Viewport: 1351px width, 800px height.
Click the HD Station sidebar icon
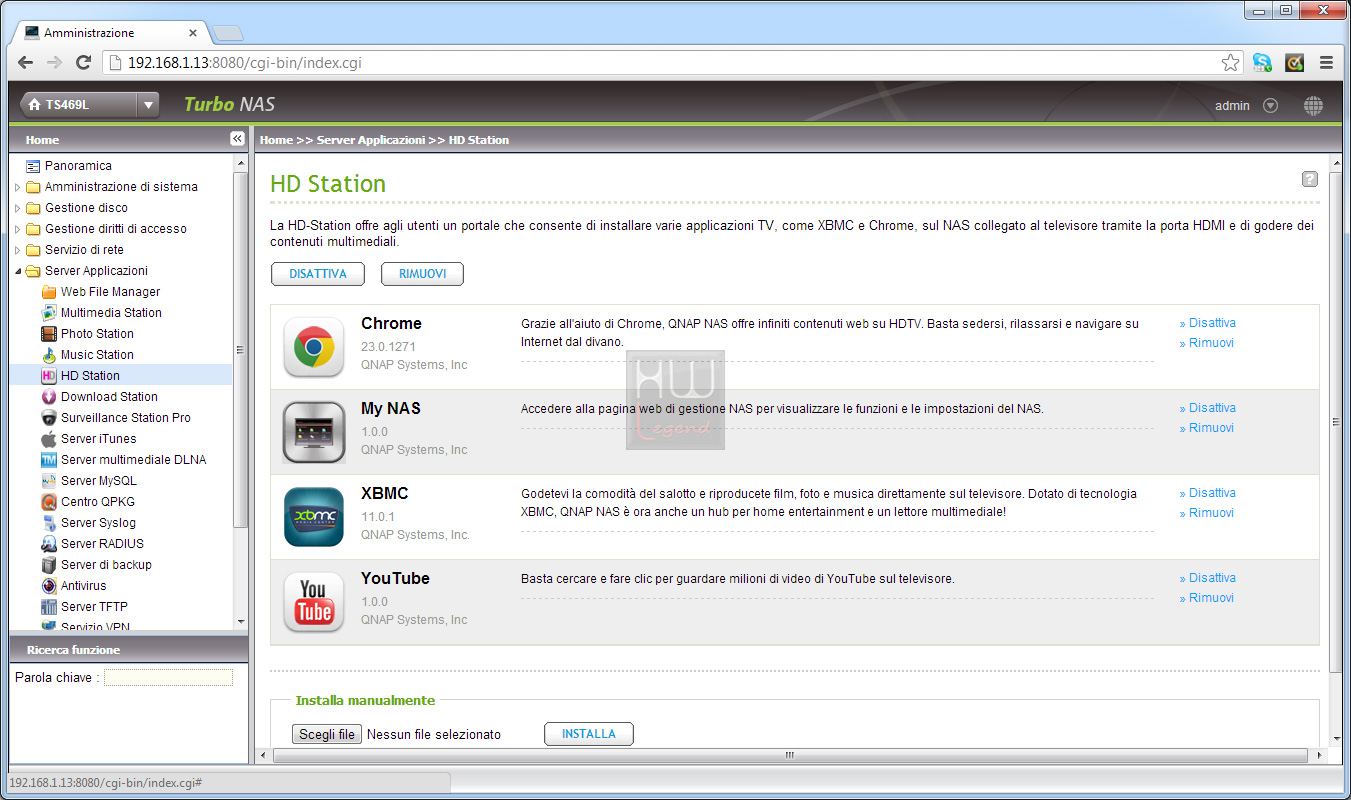click(x=49, y=376)
